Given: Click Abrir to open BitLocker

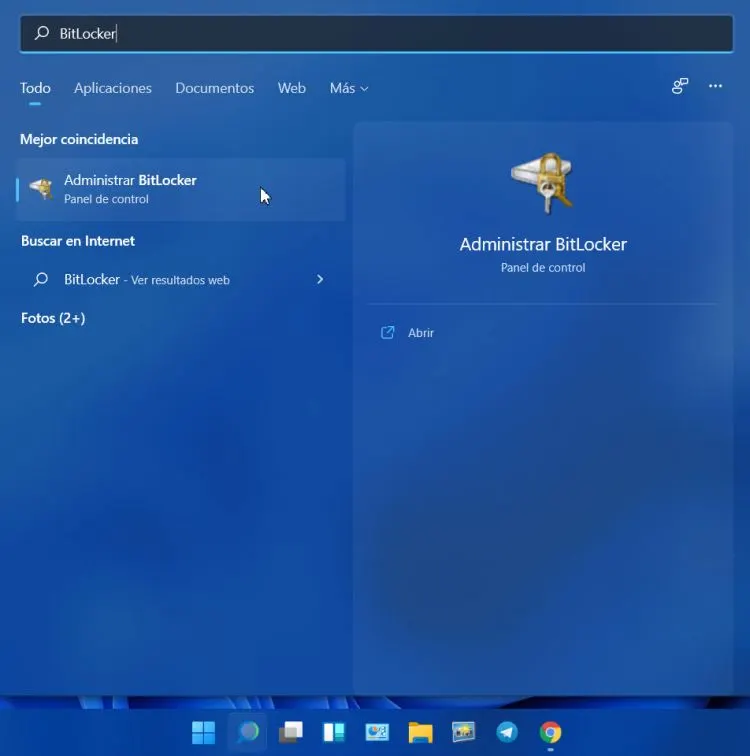Looking at the screenshot, I should [x=421, y=333].
